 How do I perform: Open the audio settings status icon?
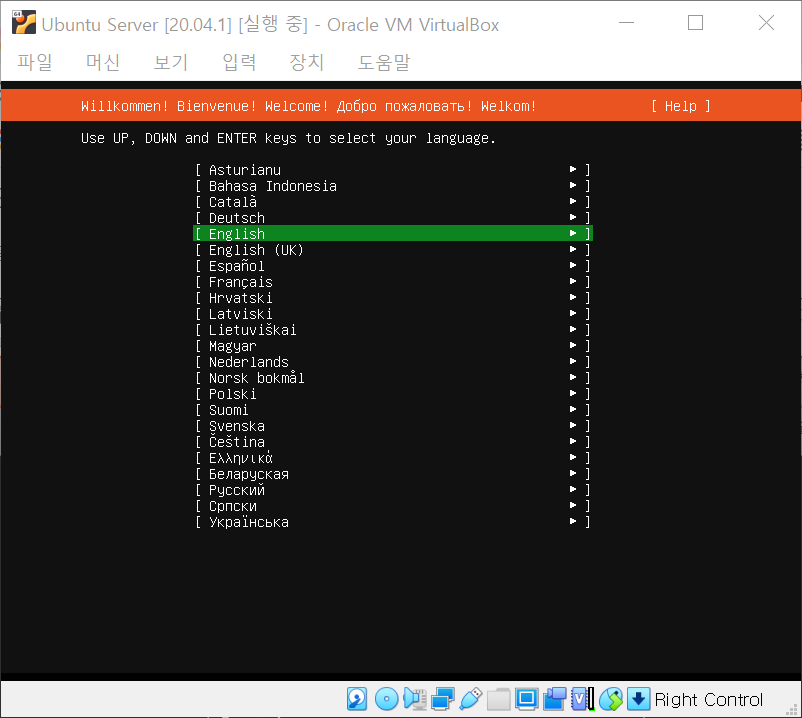[415, 699]
